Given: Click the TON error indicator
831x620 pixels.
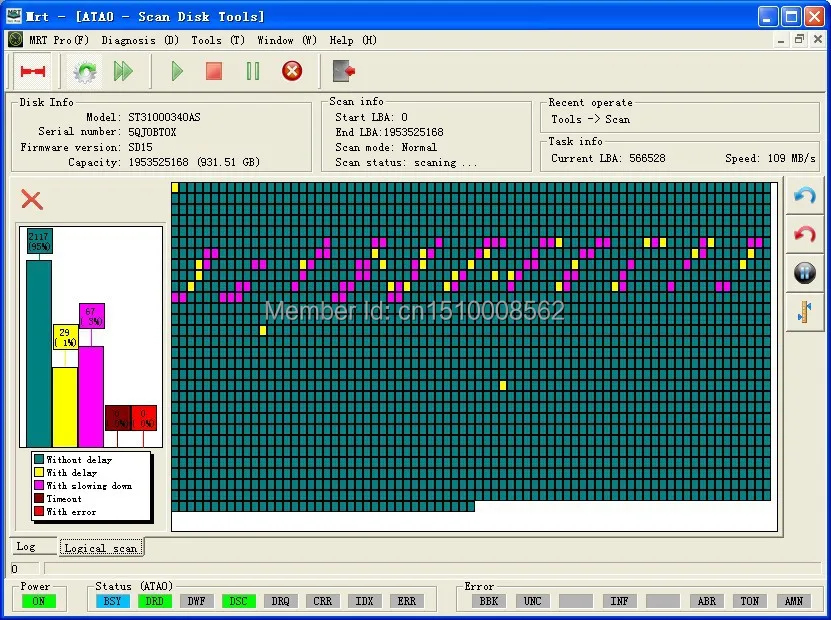Looking at the screenshot, I should point(750,601).
